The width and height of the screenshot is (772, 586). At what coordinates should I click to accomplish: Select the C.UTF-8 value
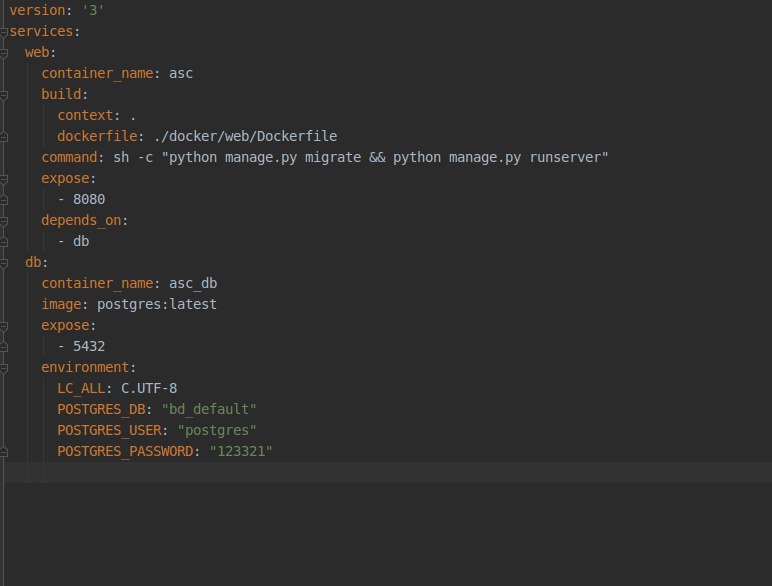point(149,389)
